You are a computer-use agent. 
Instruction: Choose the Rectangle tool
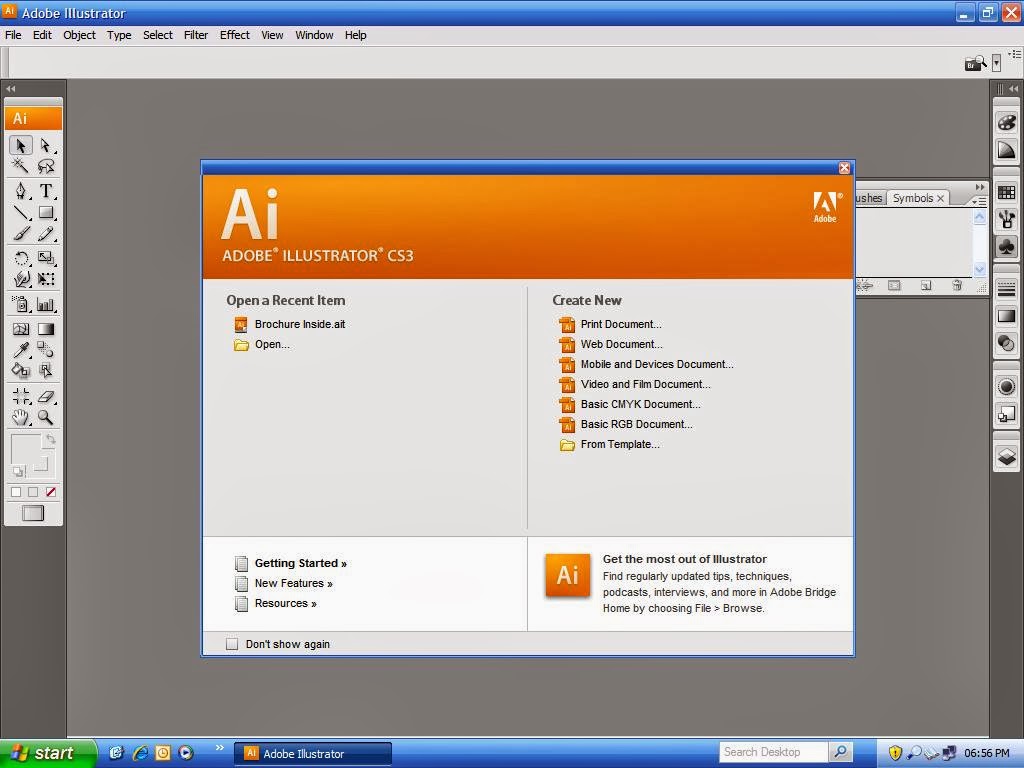pos(46,212)
